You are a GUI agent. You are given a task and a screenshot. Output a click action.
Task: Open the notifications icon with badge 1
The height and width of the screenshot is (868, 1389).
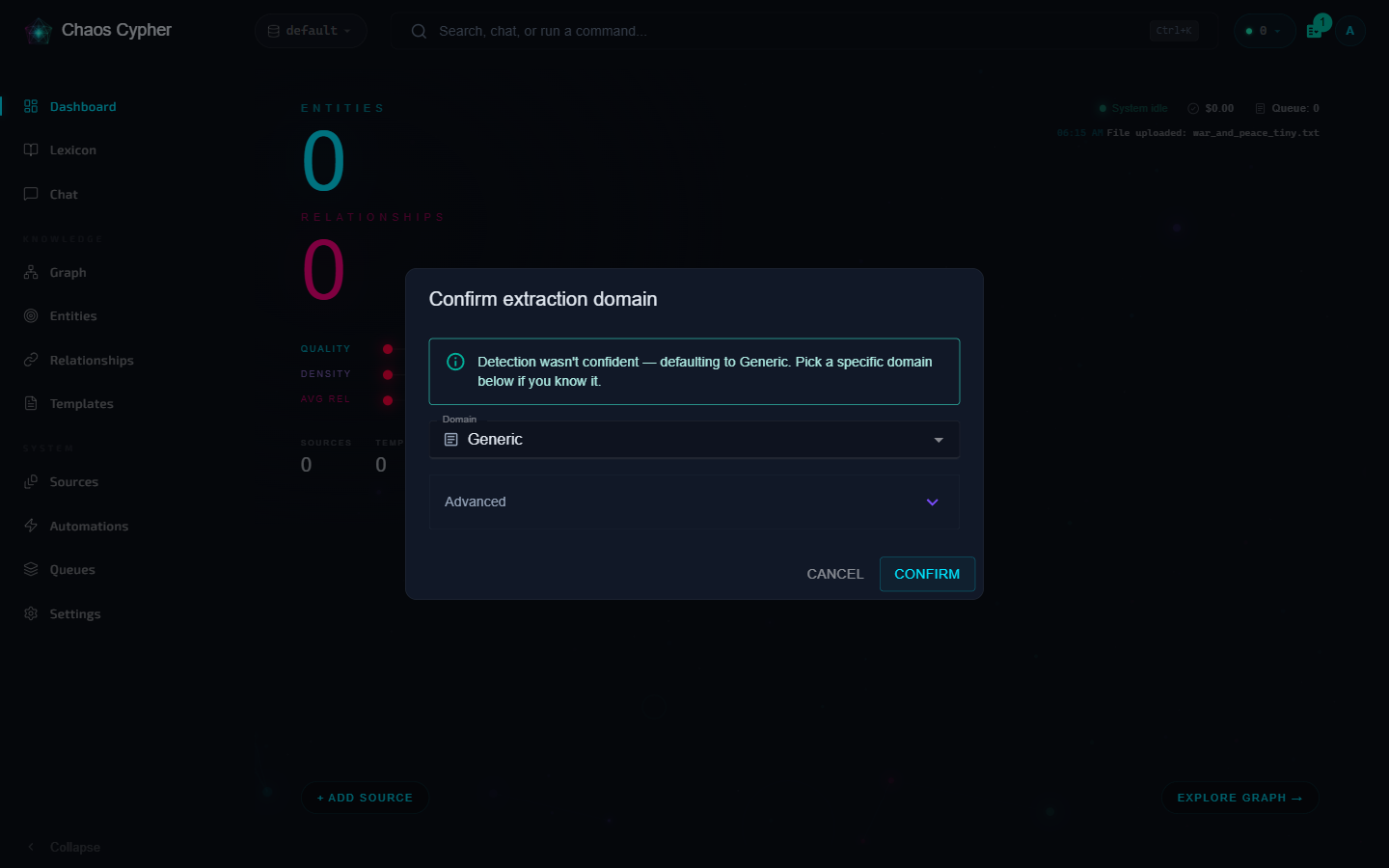(1316, 29)
